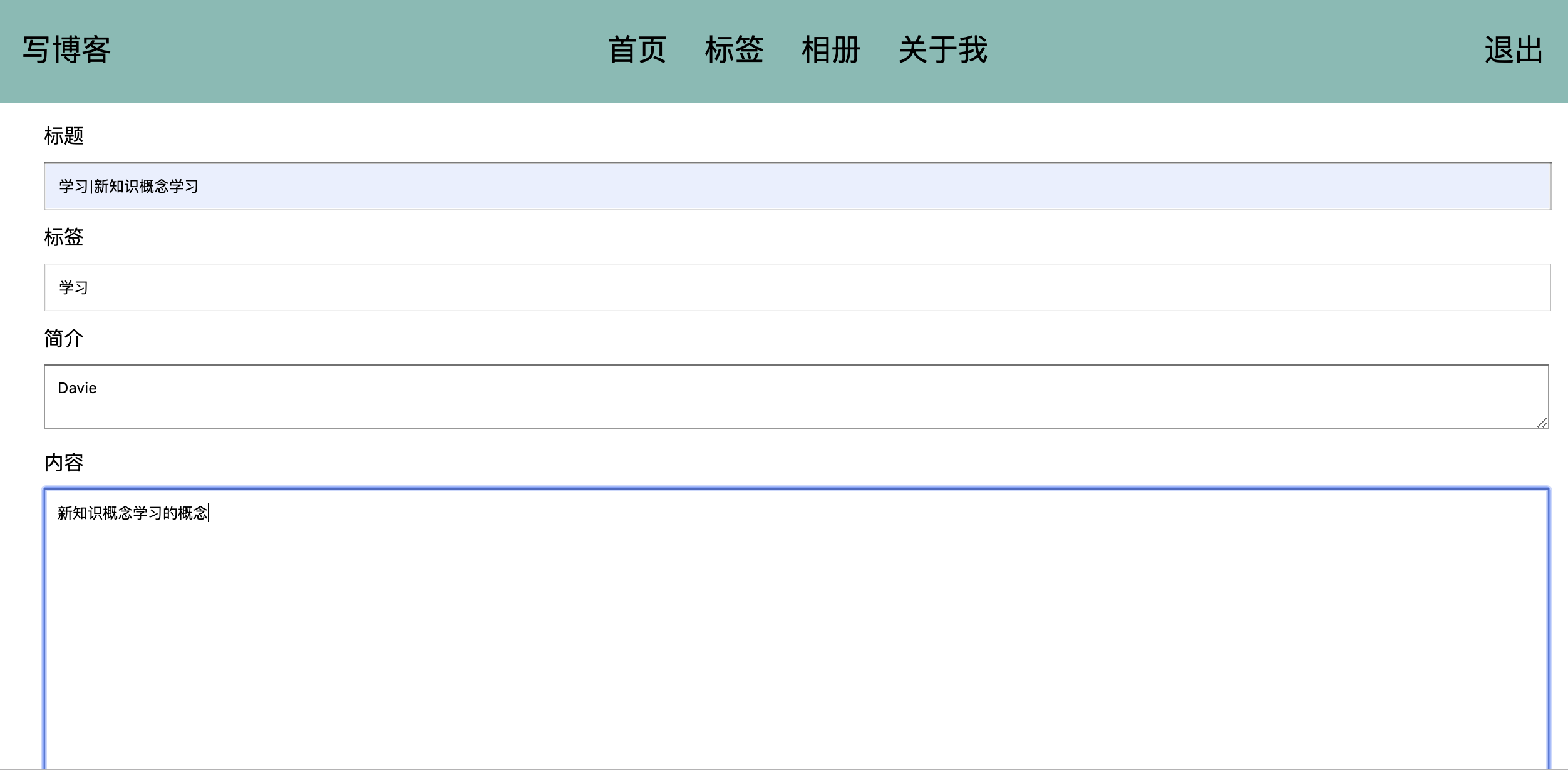The image size is (1568, 770).
Task: Click the resize grip of the 简介 textarea
Action: coord(1542,423)
